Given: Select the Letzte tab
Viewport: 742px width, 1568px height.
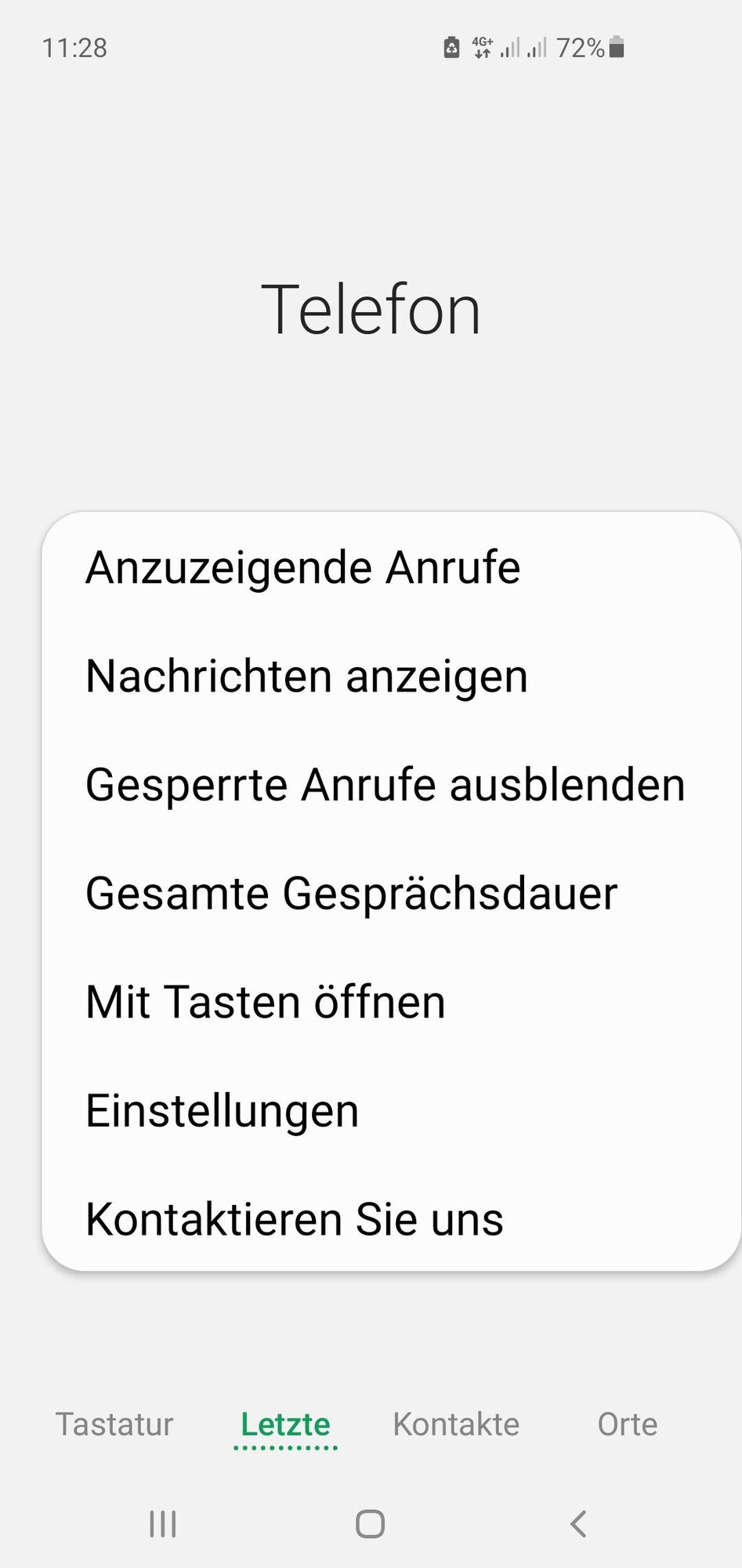Looking at the screenshot, I should 285,1424.
